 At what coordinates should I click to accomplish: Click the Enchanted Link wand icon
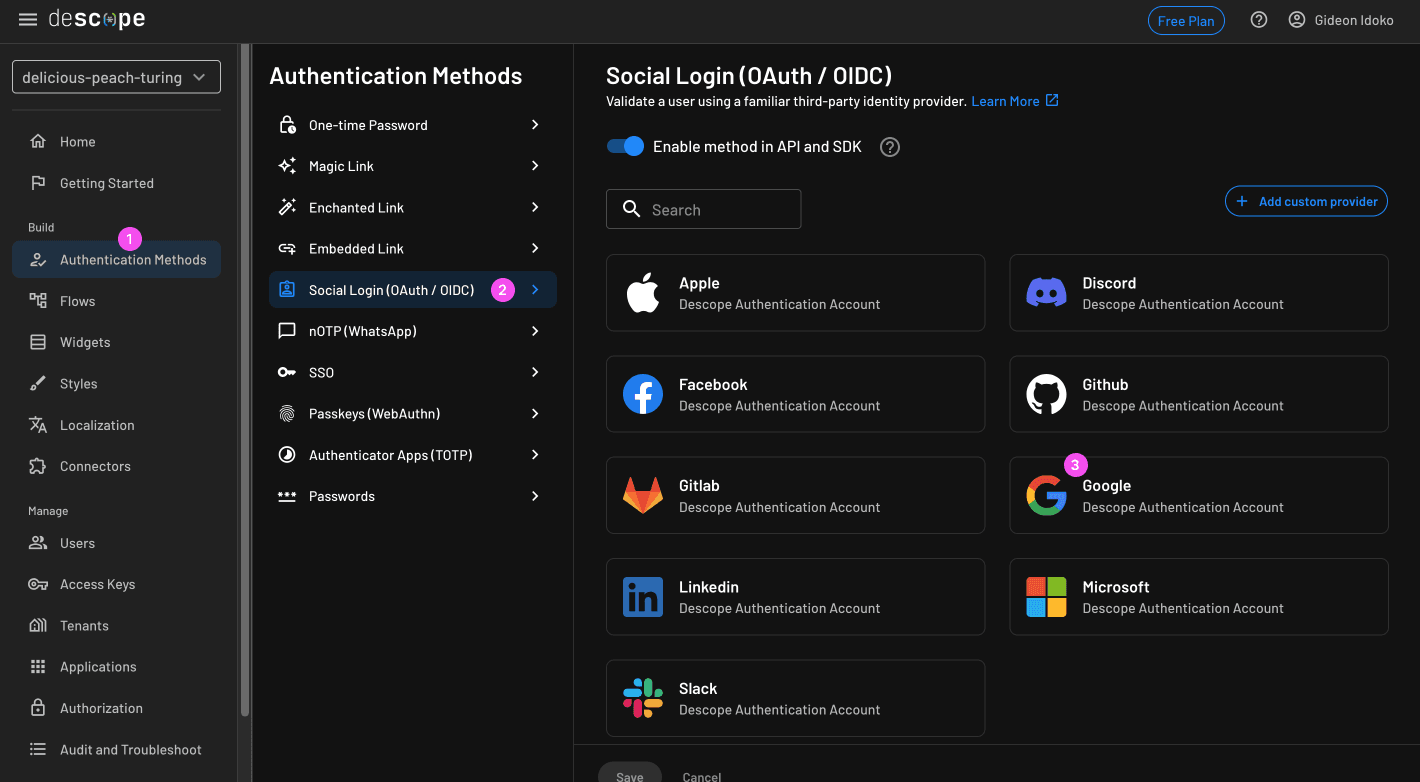[287, 207]
